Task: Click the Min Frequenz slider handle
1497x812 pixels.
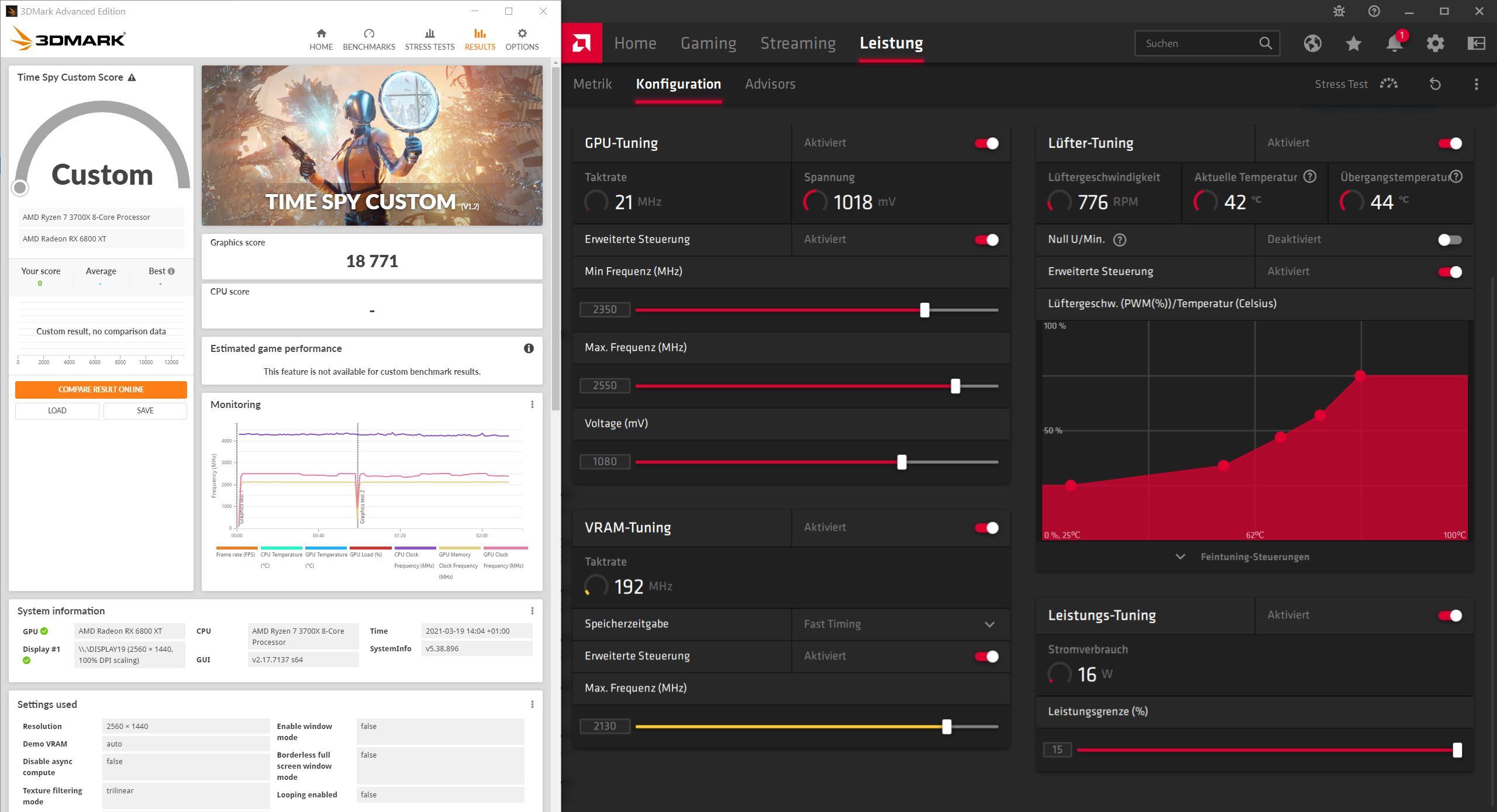Action: pos(924,310)
